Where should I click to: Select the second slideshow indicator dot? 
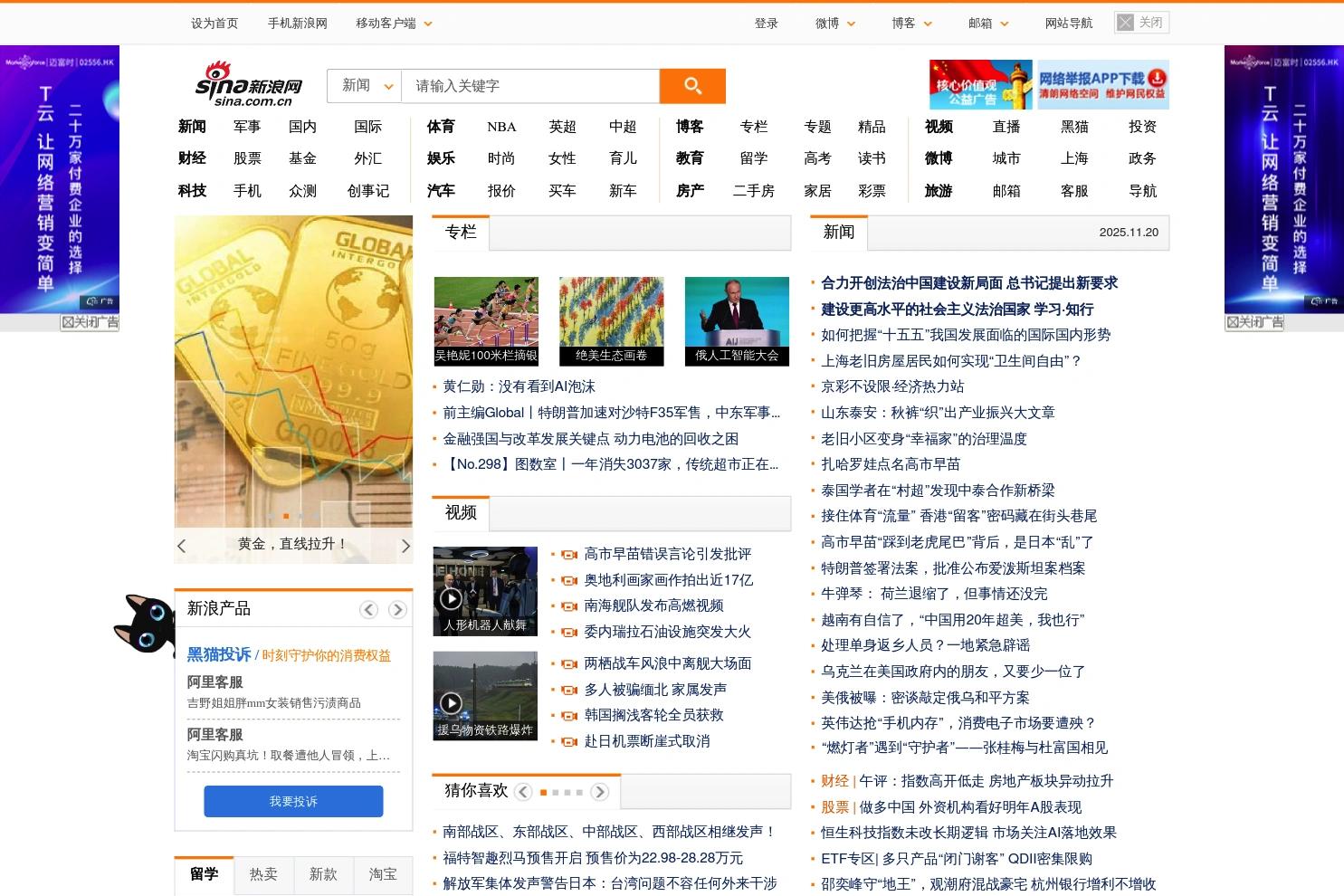(x=285, y=514)
